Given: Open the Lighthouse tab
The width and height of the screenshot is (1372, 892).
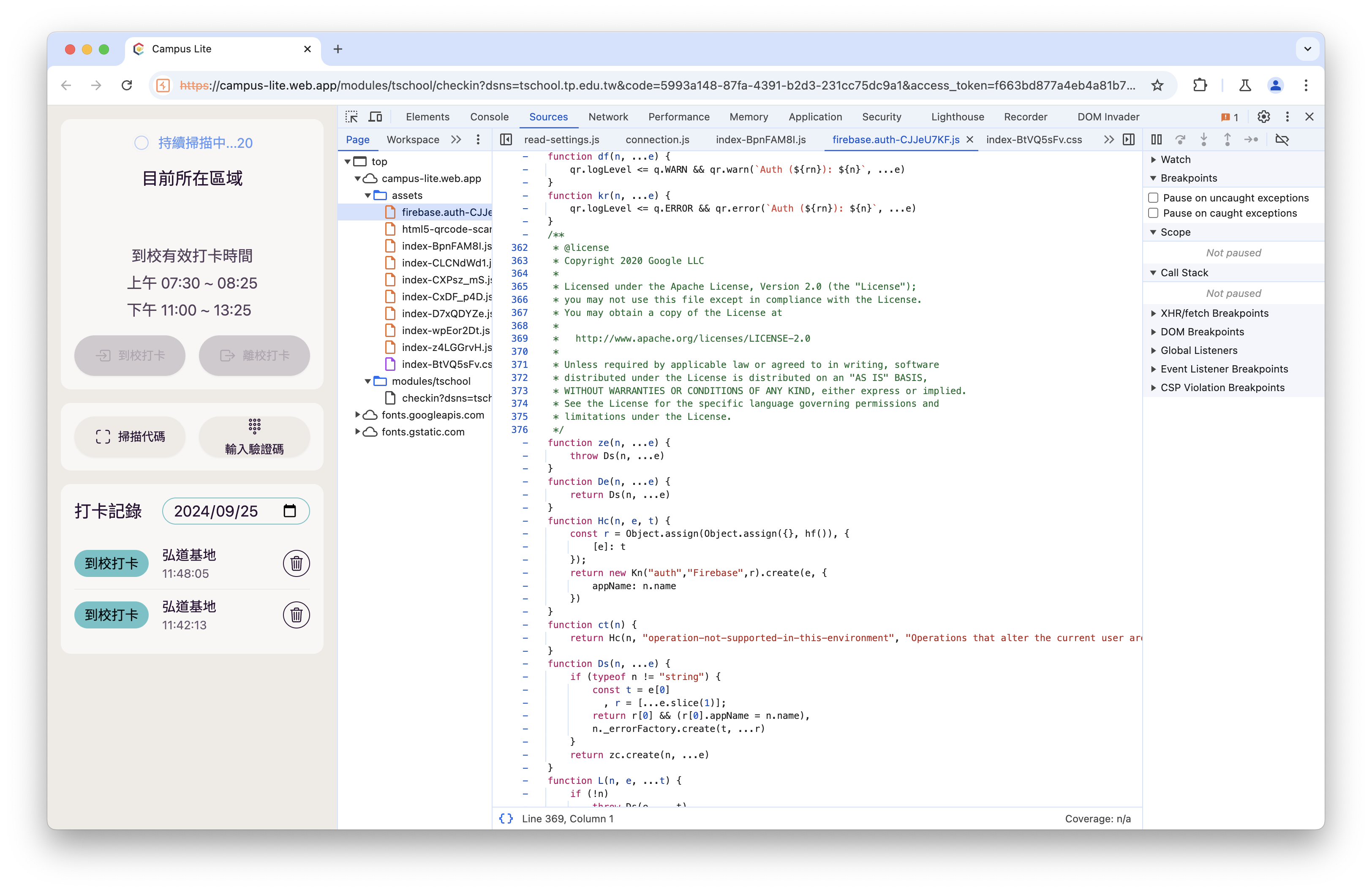Looking at the screenshot, I should [x=957, y=117].
